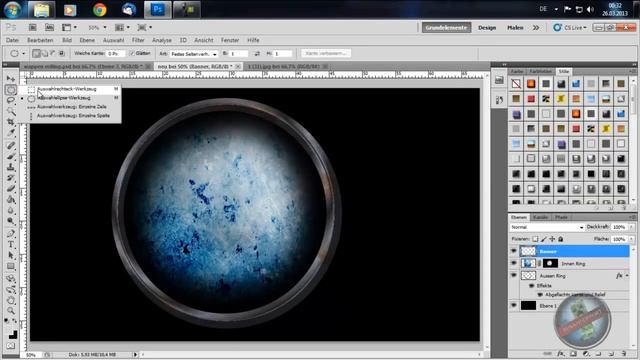Launch Bridge from application bar
This screenshot has width=640, height=360.
click(33, 27)
